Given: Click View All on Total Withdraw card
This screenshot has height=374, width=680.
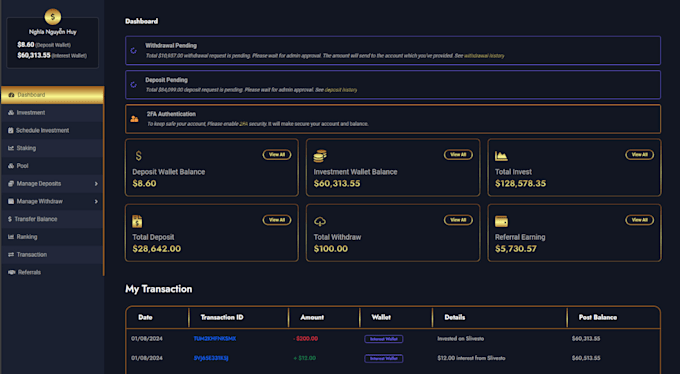Looking at the screenshot, I should coord(458,220).
